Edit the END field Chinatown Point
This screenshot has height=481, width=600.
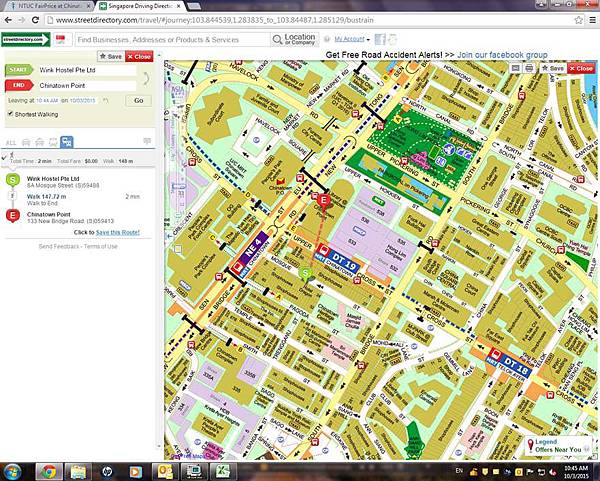(x=86, y=85)
